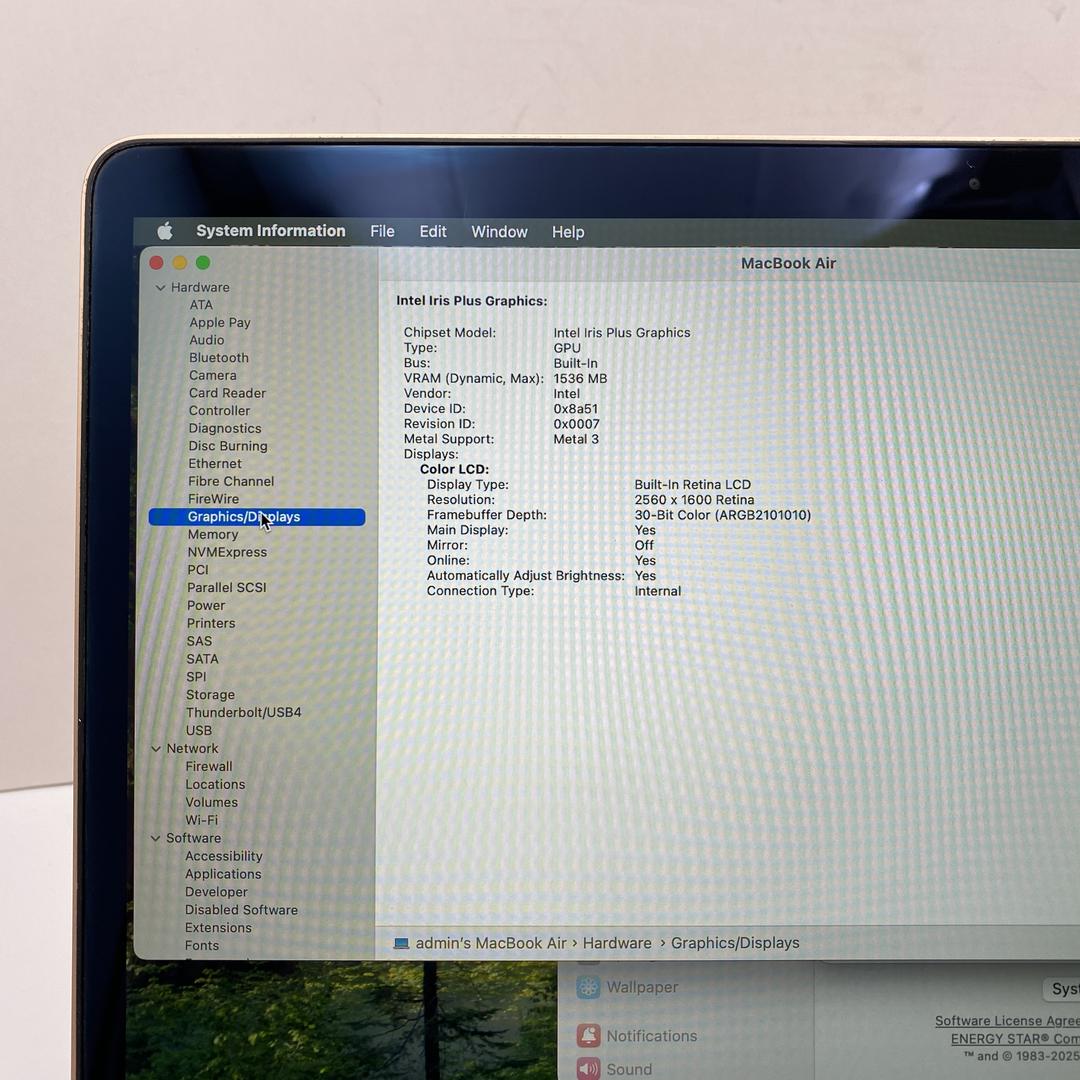This screenshot has height=1080, width=1080.
Task: Click the green full-screen window button
Action: click(x=203, y=262)
